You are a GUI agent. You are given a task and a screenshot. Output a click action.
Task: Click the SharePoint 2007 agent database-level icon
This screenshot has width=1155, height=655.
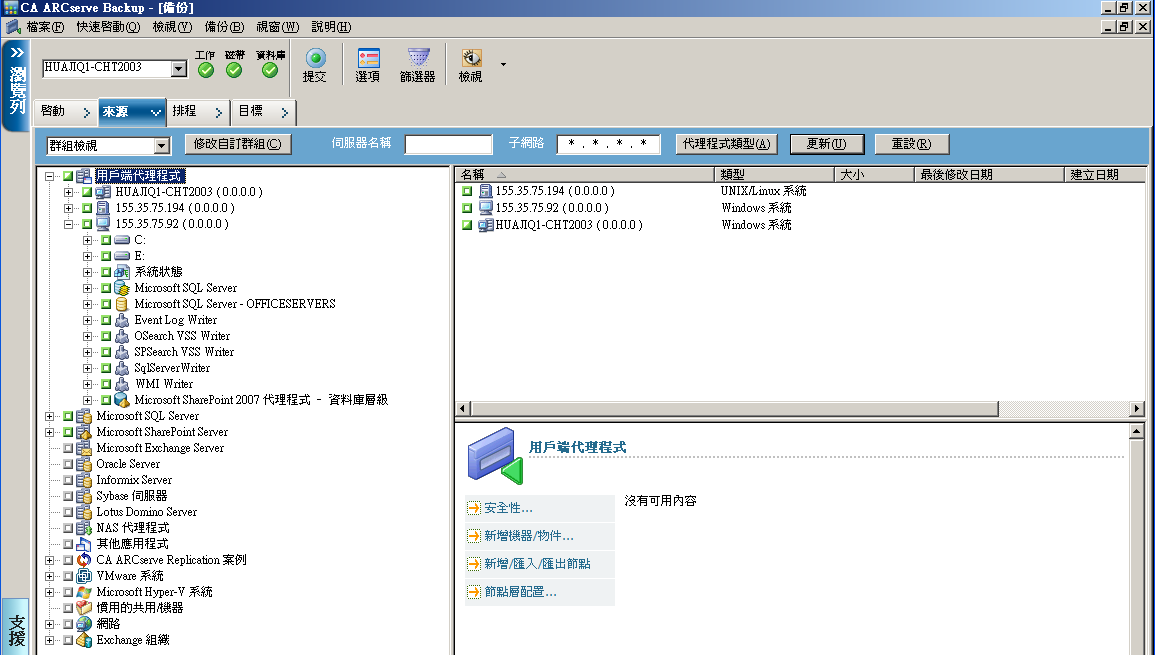pyautogui.click(x=122, y=400)
